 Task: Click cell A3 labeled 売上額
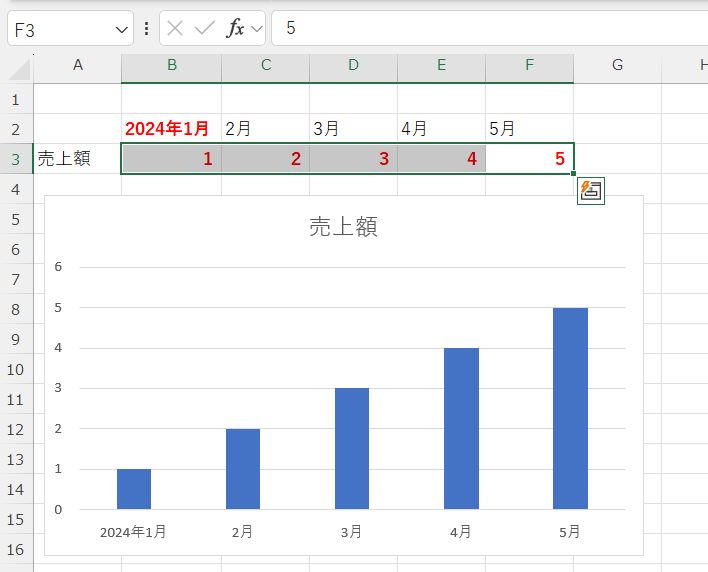[78, 159]
